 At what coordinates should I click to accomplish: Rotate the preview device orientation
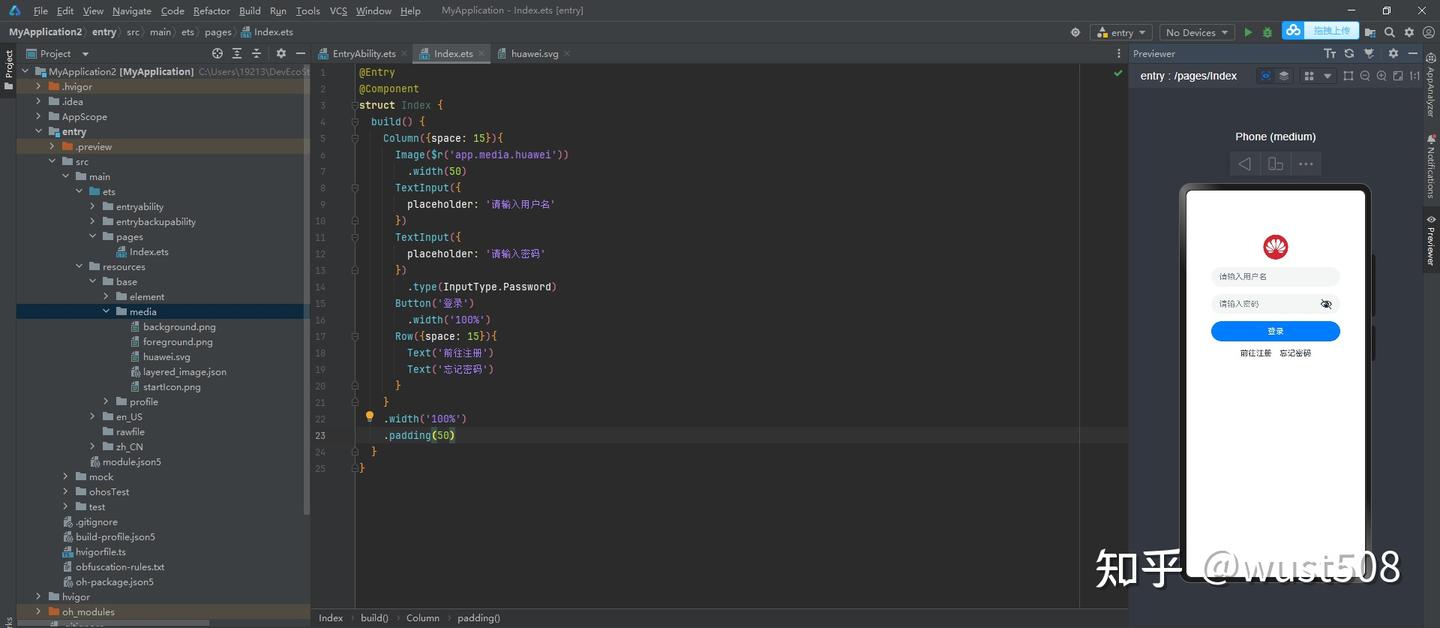1275,164
